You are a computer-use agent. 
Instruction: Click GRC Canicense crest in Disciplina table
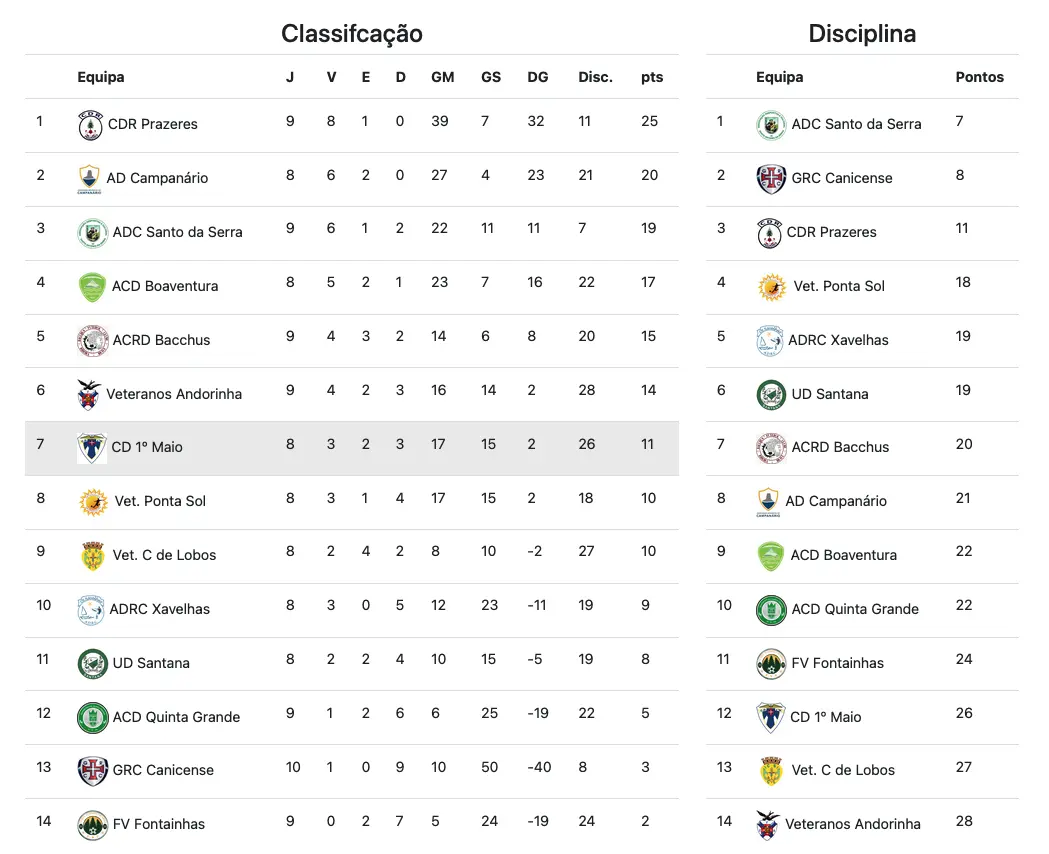771,179
